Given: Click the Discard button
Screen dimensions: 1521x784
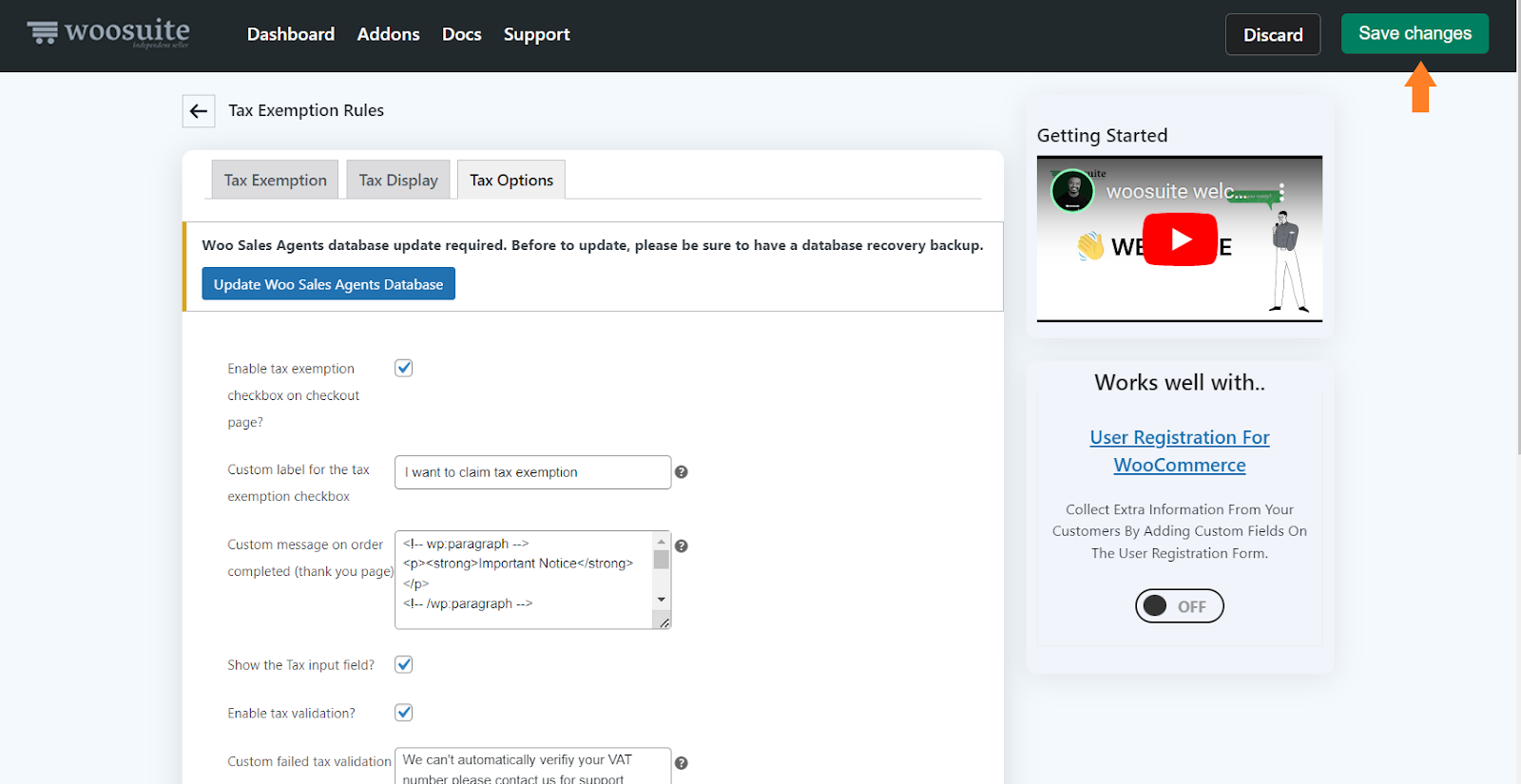Looking at the screenshot, I should point(1273,34).
